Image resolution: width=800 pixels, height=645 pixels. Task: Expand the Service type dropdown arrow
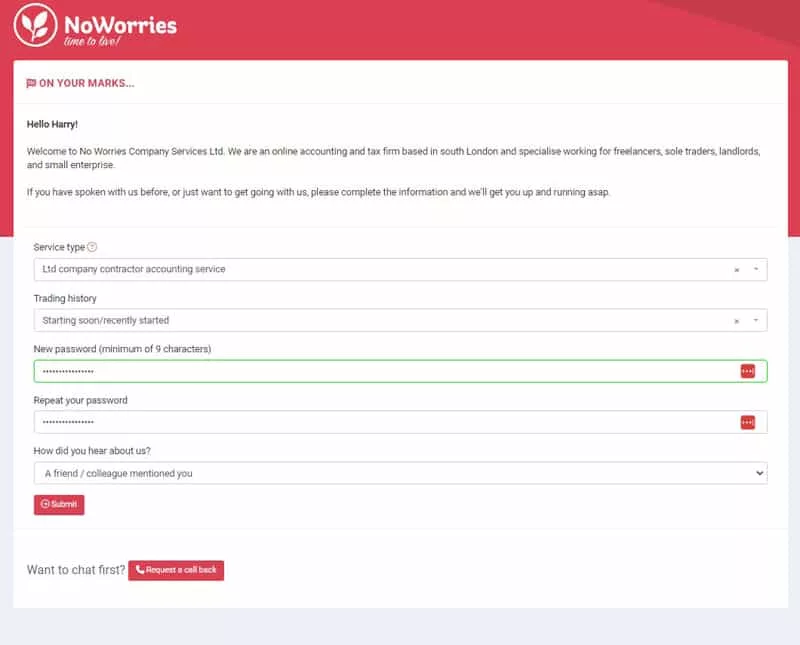click(756, 269)
